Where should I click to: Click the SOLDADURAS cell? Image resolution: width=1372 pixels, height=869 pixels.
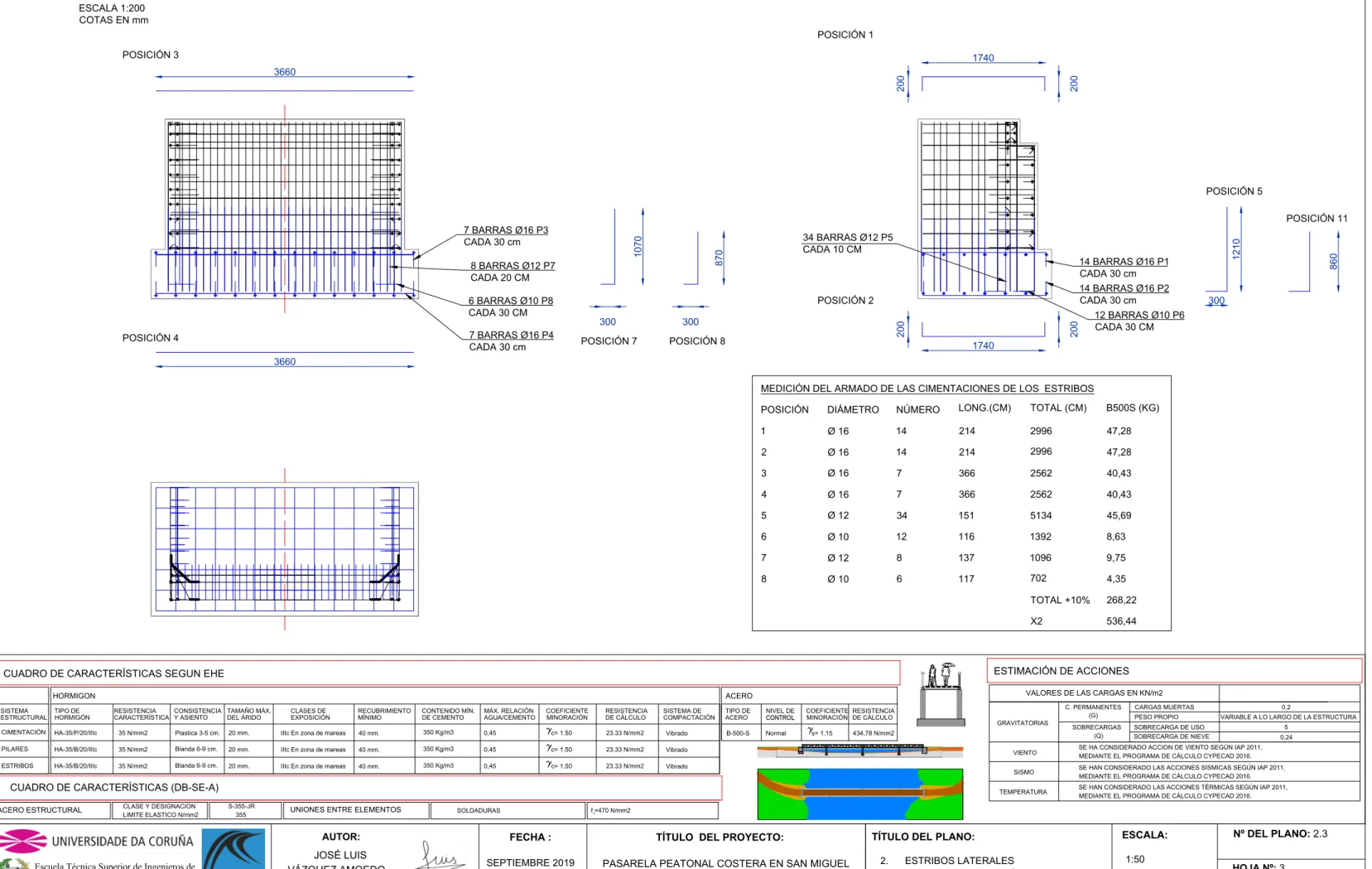point(478,811)
